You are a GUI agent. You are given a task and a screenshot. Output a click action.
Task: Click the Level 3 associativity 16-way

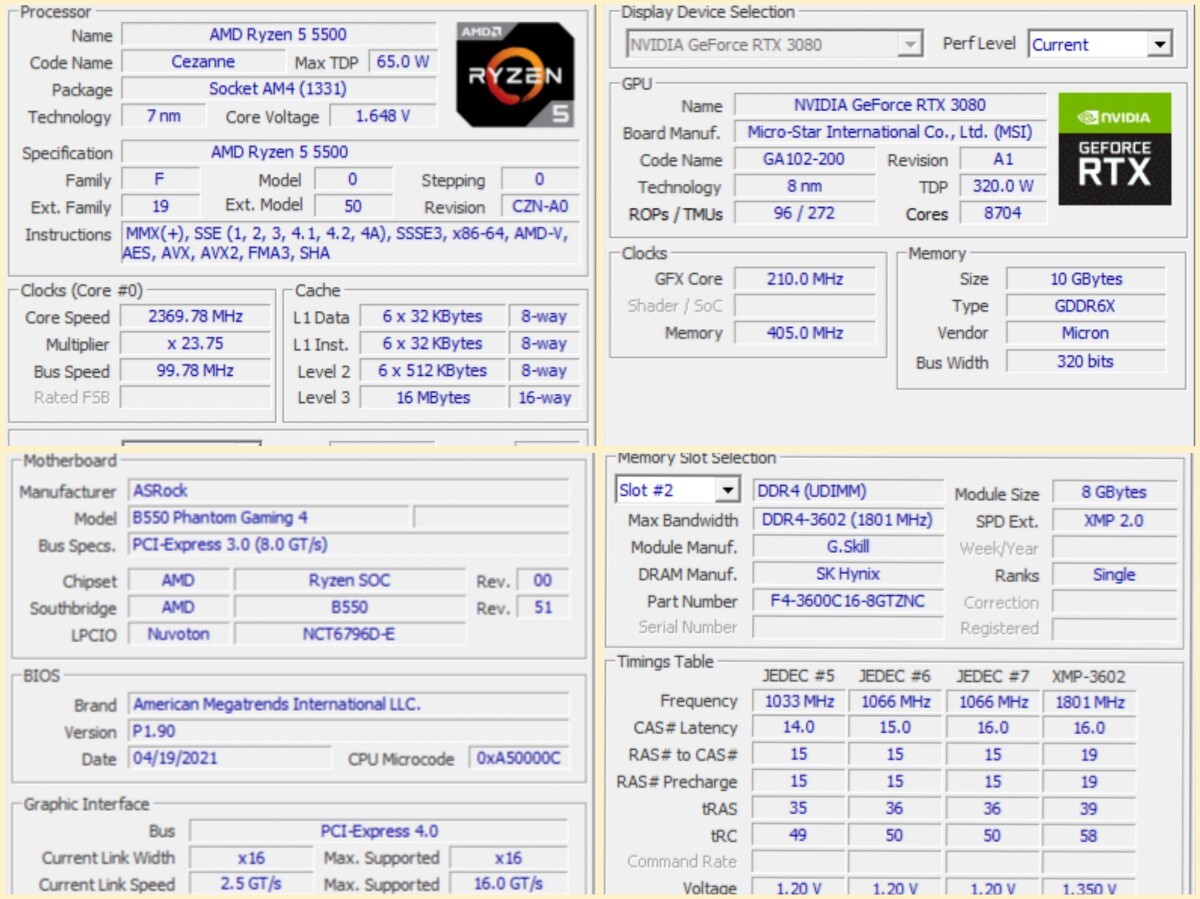[x=544, y=397]
